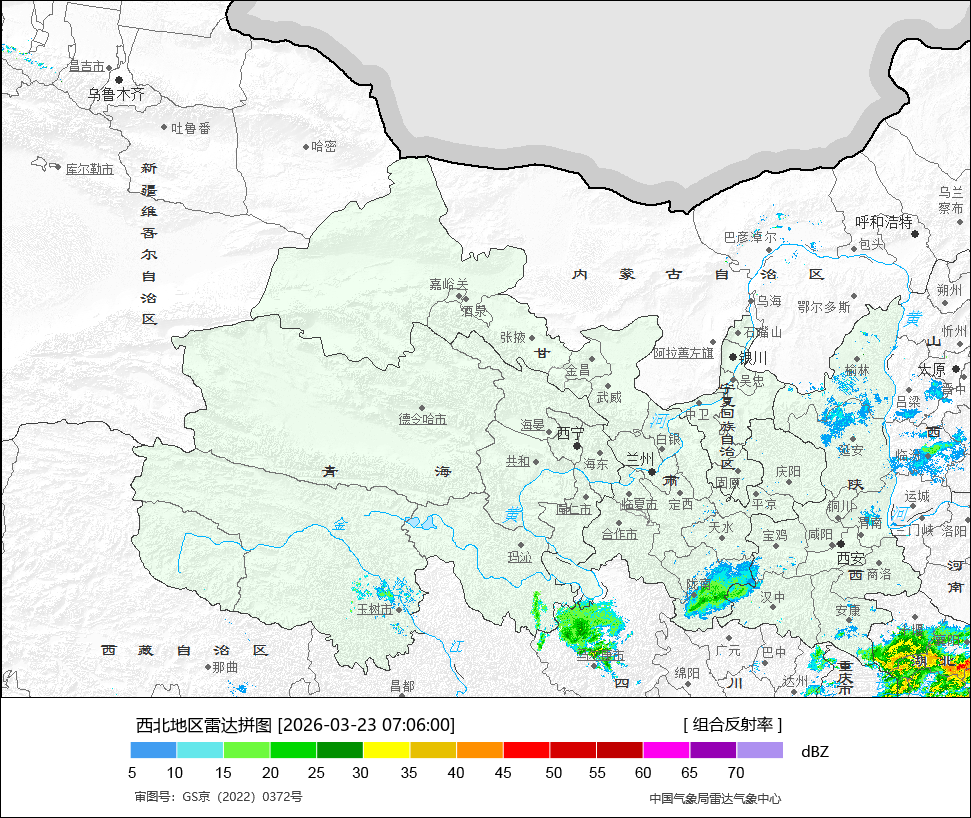Click the 那曲 city label
This screenshot has width=971, height=818.
coord(225,667)
